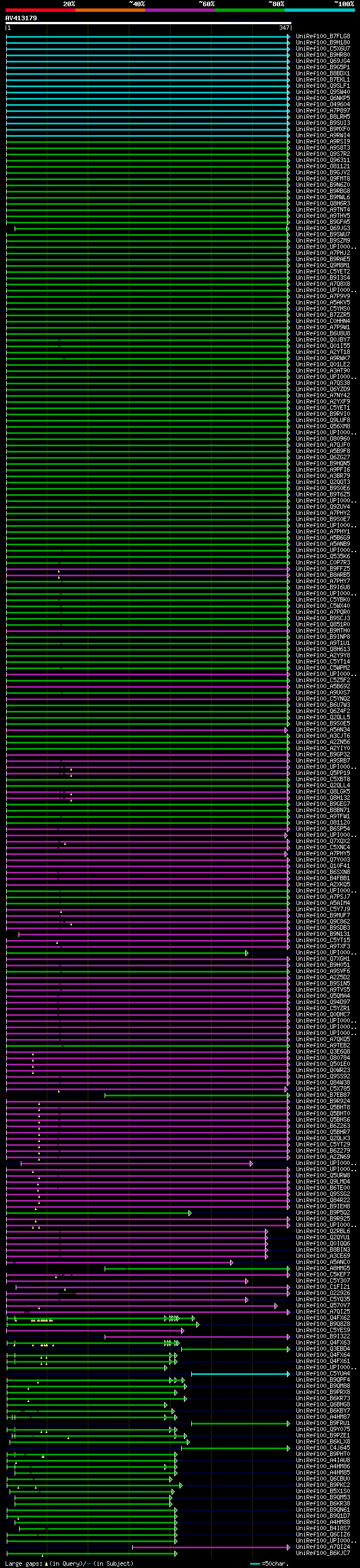Click the white query sequence bar

[148, 23]
